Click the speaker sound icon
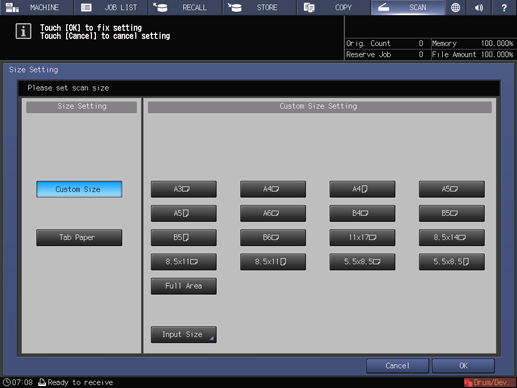The width and height of the screenshot is (517, 388). [x=479, y=7]
